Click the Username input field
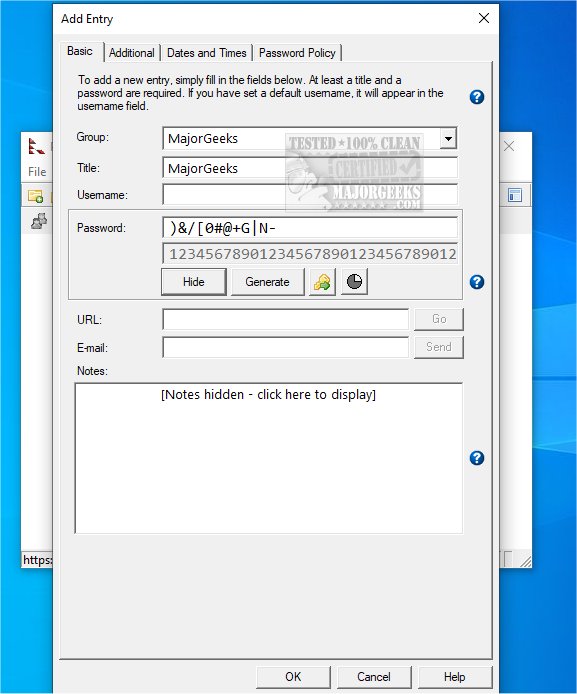Viewport: 577px width, 694px height. point(310,195)
